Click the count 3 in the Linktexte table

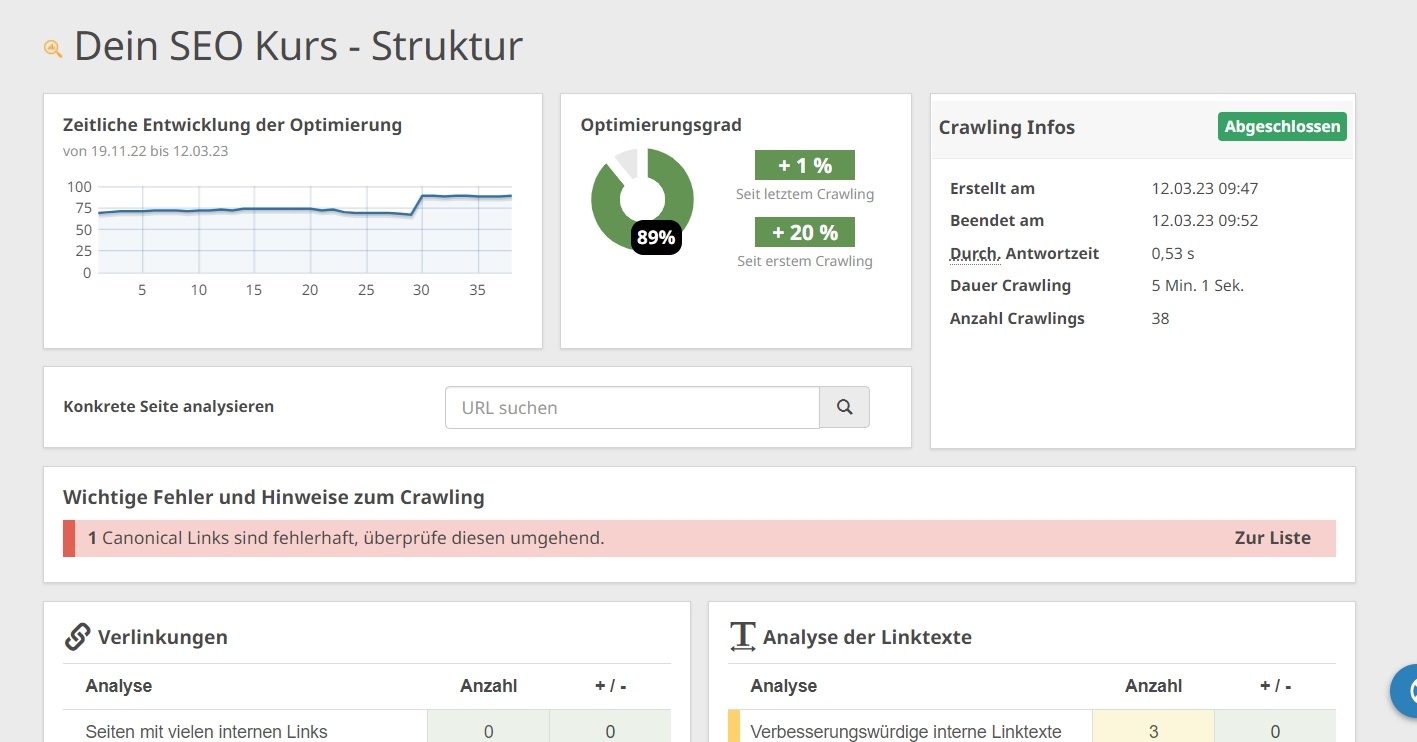(1153, 732)
